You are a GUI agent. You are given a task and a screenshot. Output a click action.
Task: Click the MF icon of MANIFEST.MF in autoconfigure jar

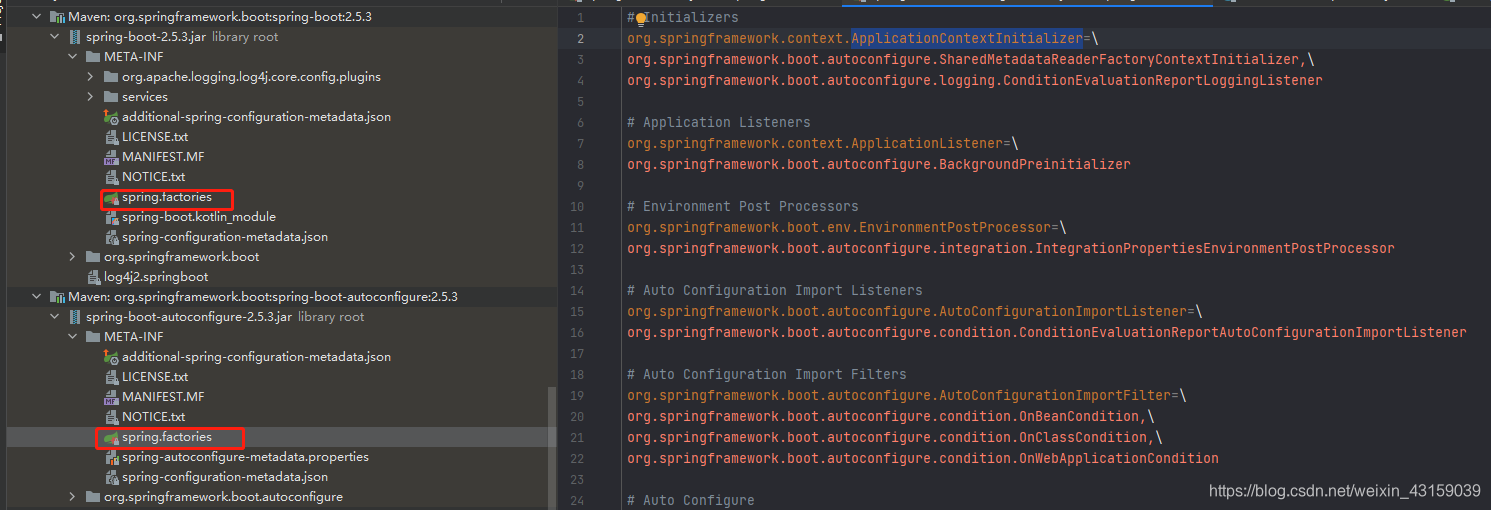tap(111, 397)
